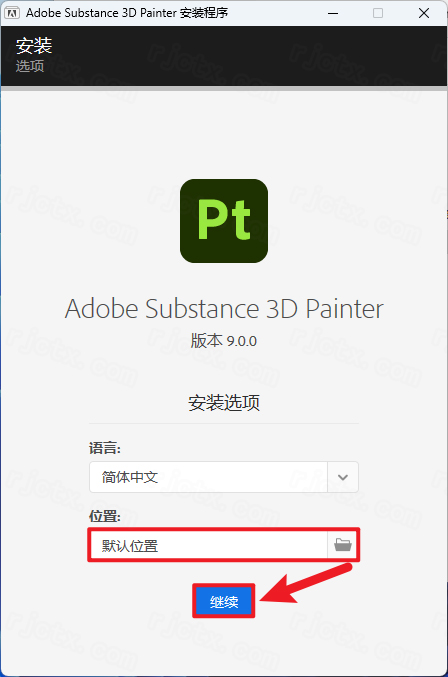Click the gray progress strip below header
The width and height of the screenshot is (448, 677).
[224, 89]
